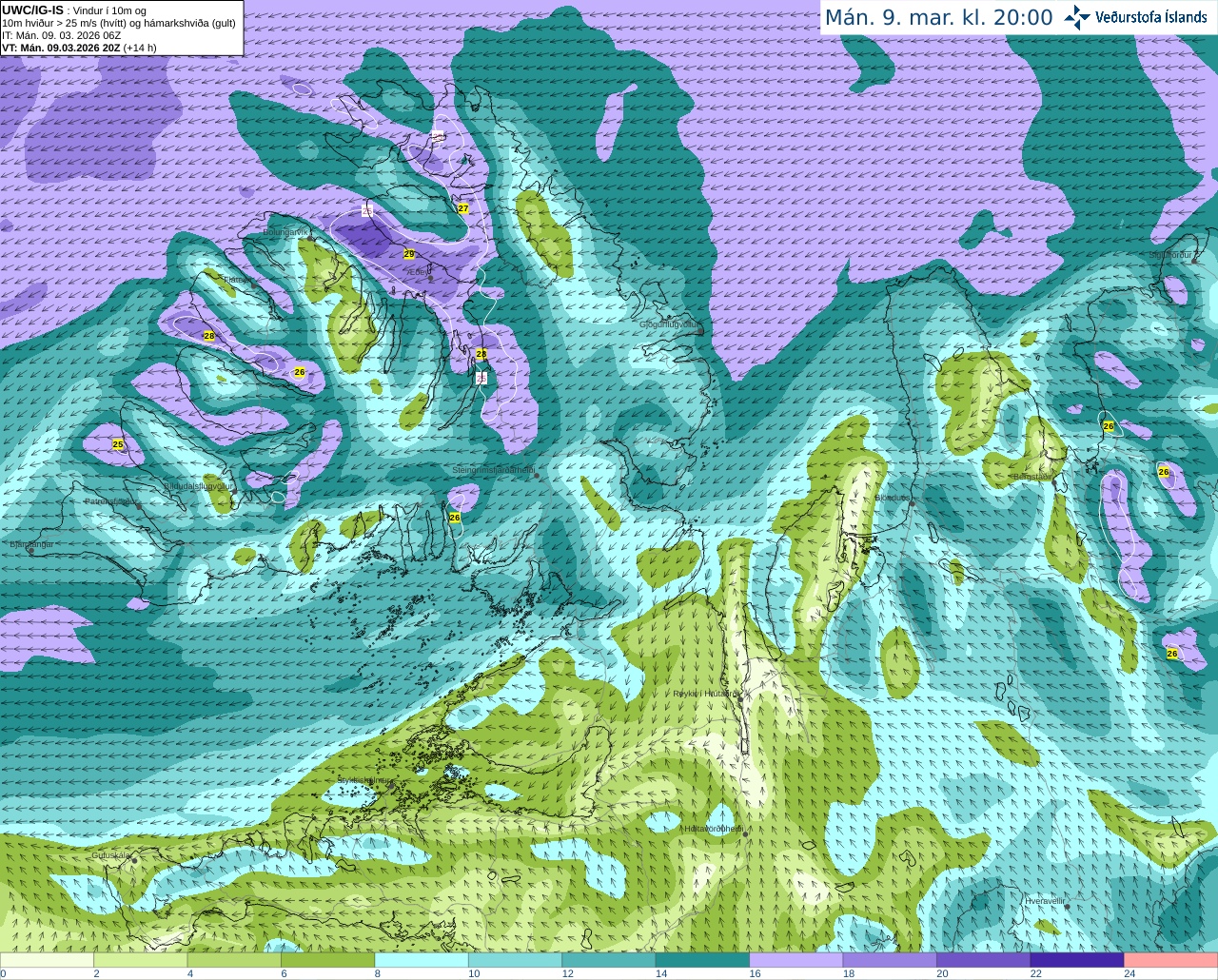Click the Holtavörðuheiði station label
Image resolution: width=1218 pixels, height=980 pixels.
714,828
